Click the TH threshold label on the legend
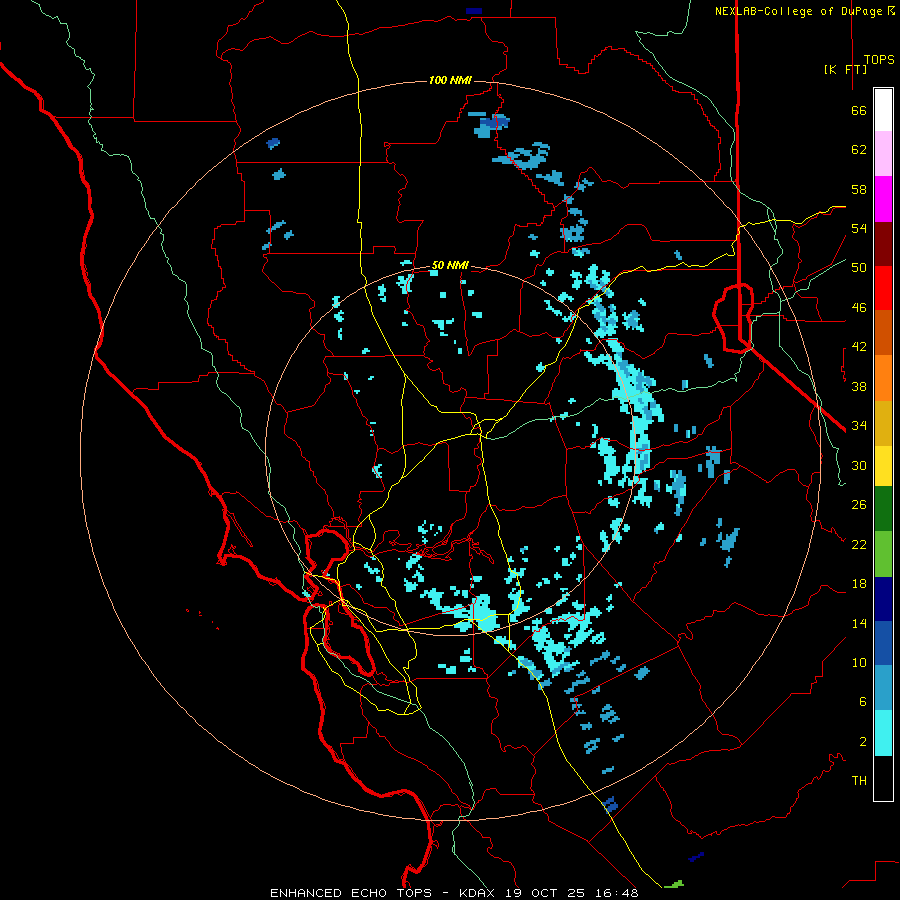The image size is (900, 900). pyautogui.click(x=859, y=781)
